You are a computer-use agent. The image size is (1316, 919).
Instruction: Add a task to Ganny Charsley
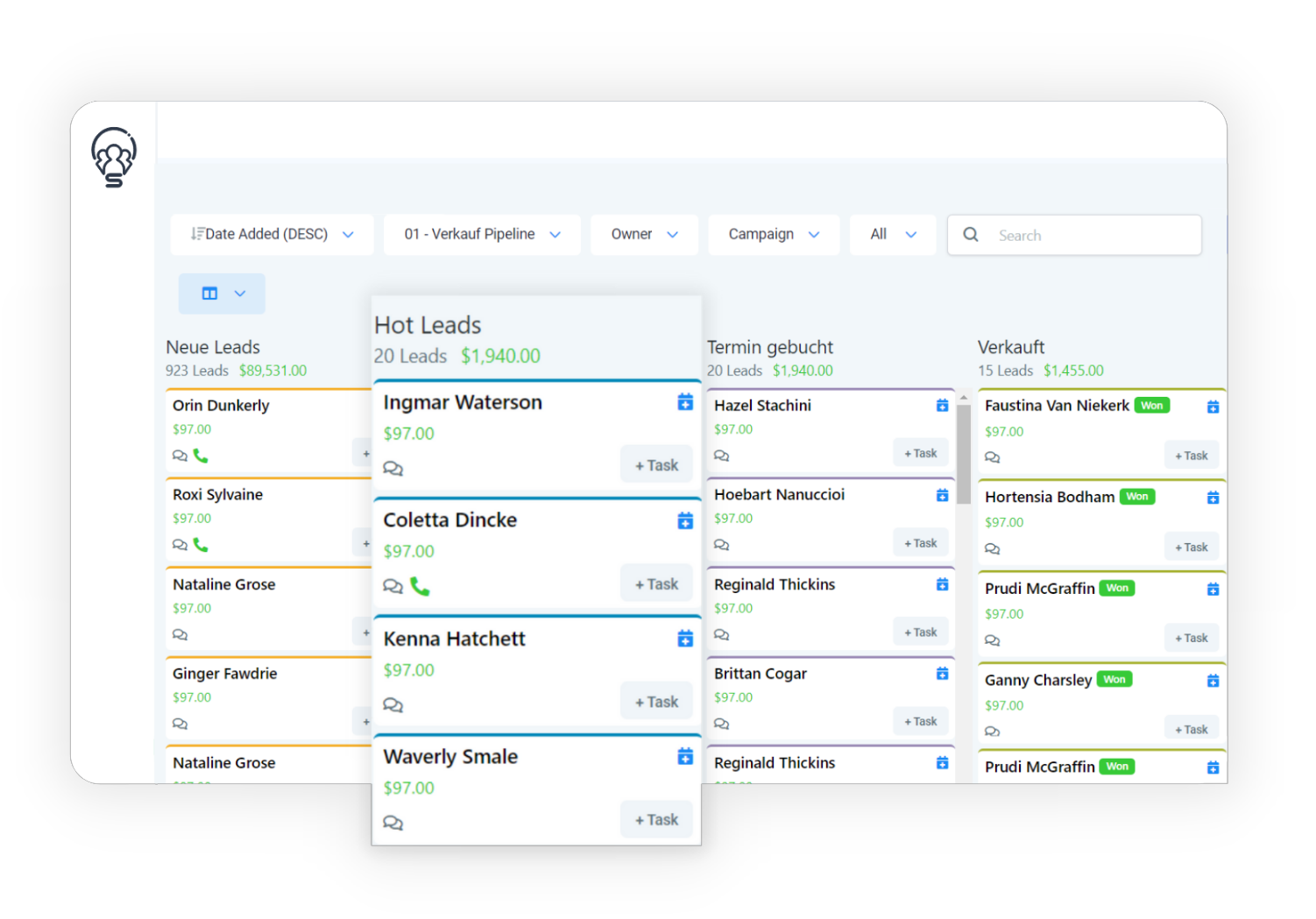1191,729
